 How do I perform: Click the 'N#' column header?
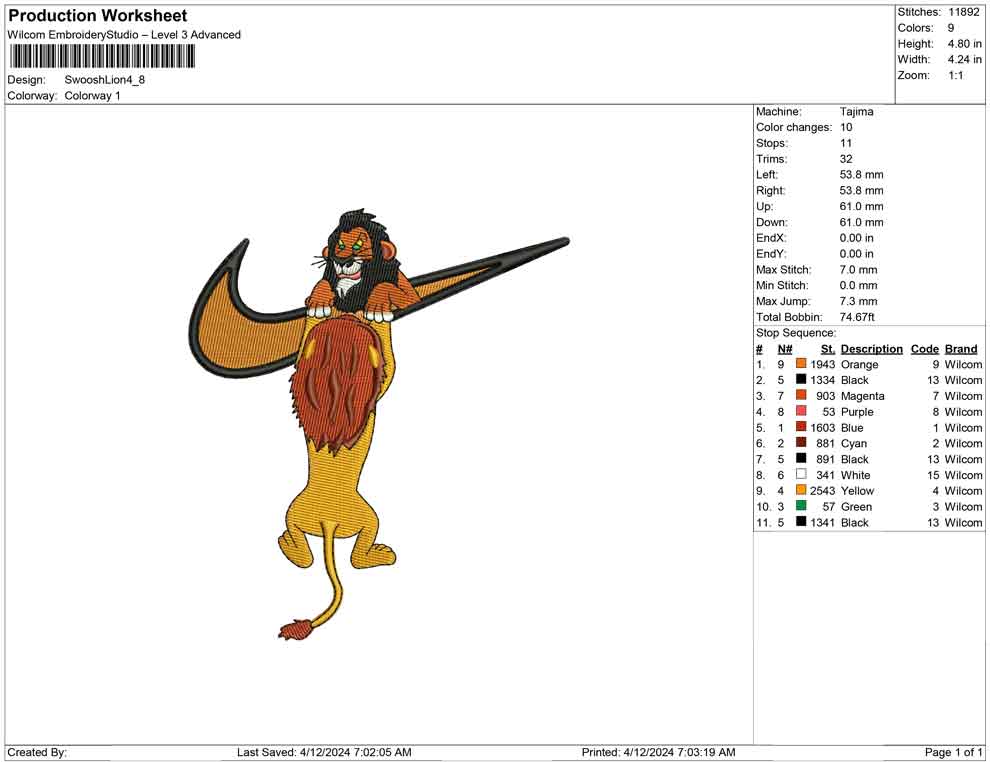tap(785, 349)
